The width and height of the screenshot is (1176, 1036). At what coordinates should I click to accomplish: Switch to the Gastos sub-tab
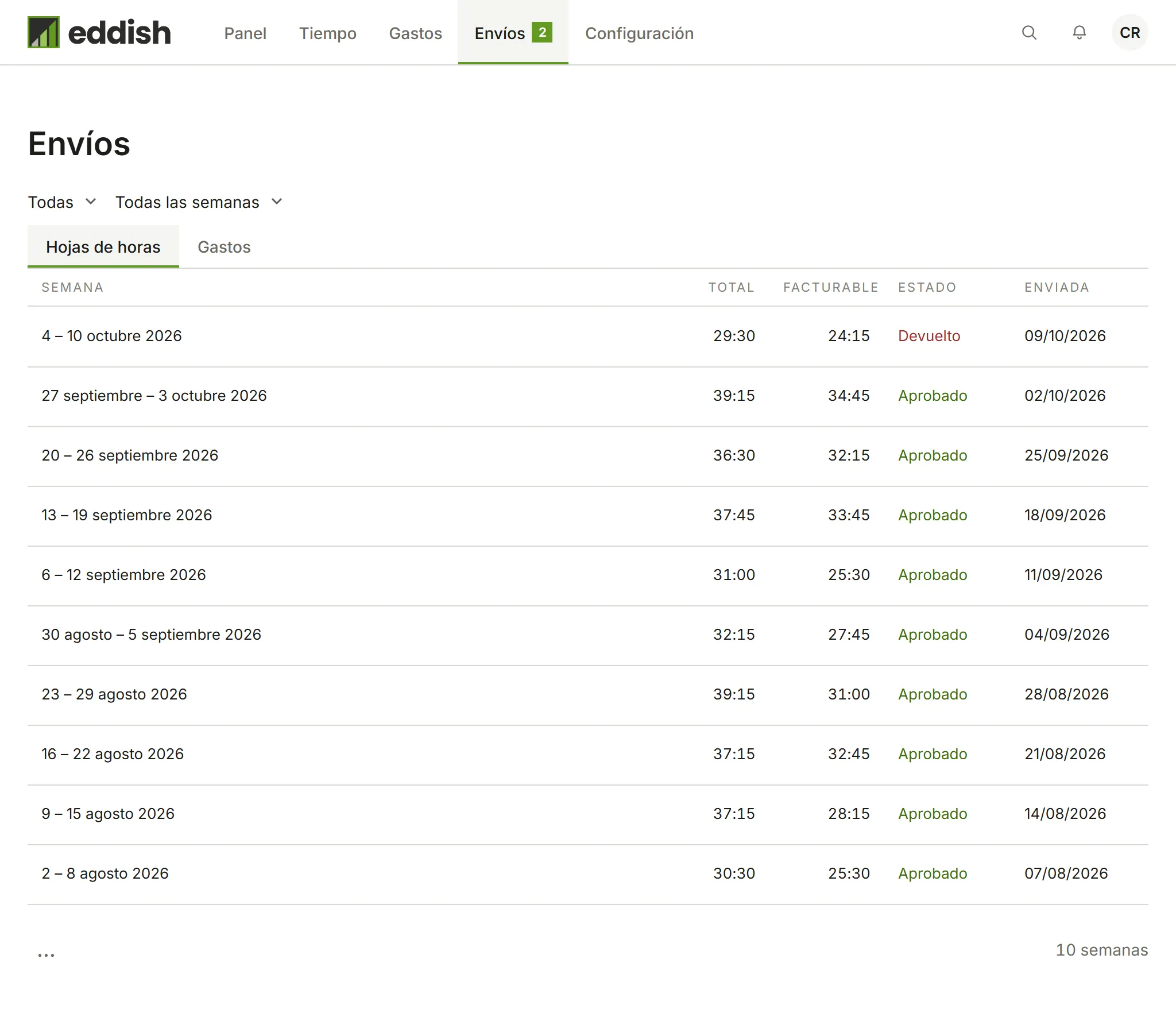[x=224, y=247]
